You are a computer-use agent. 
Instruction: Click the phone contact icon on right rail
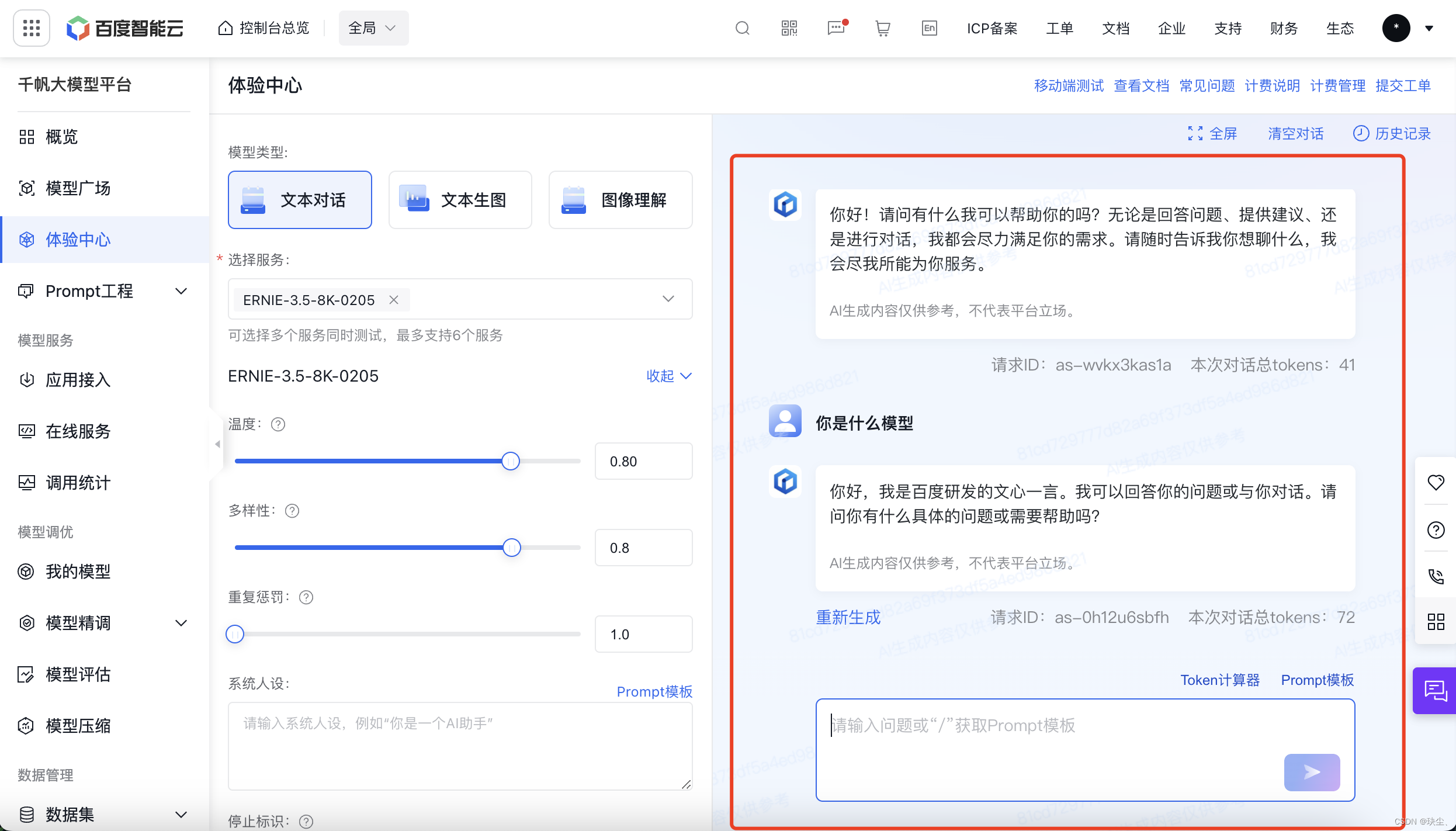1436,576
